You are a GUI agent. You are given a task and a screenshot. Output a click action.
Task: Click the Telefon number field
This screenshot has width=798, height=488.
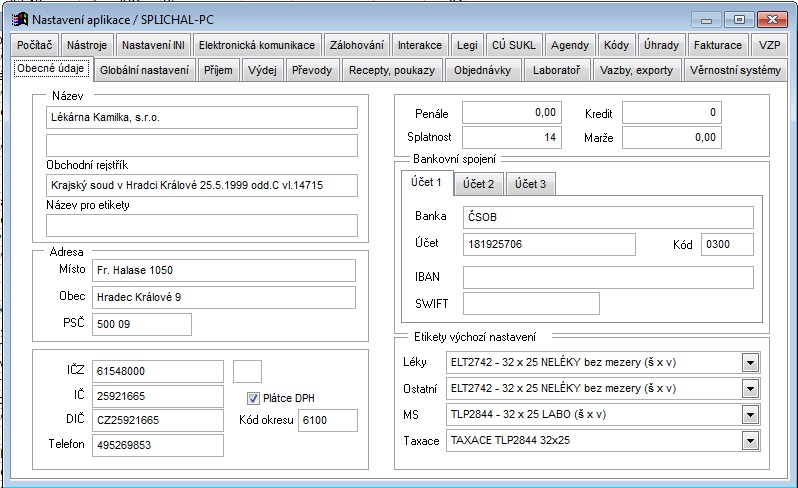[x=157, y=445]
